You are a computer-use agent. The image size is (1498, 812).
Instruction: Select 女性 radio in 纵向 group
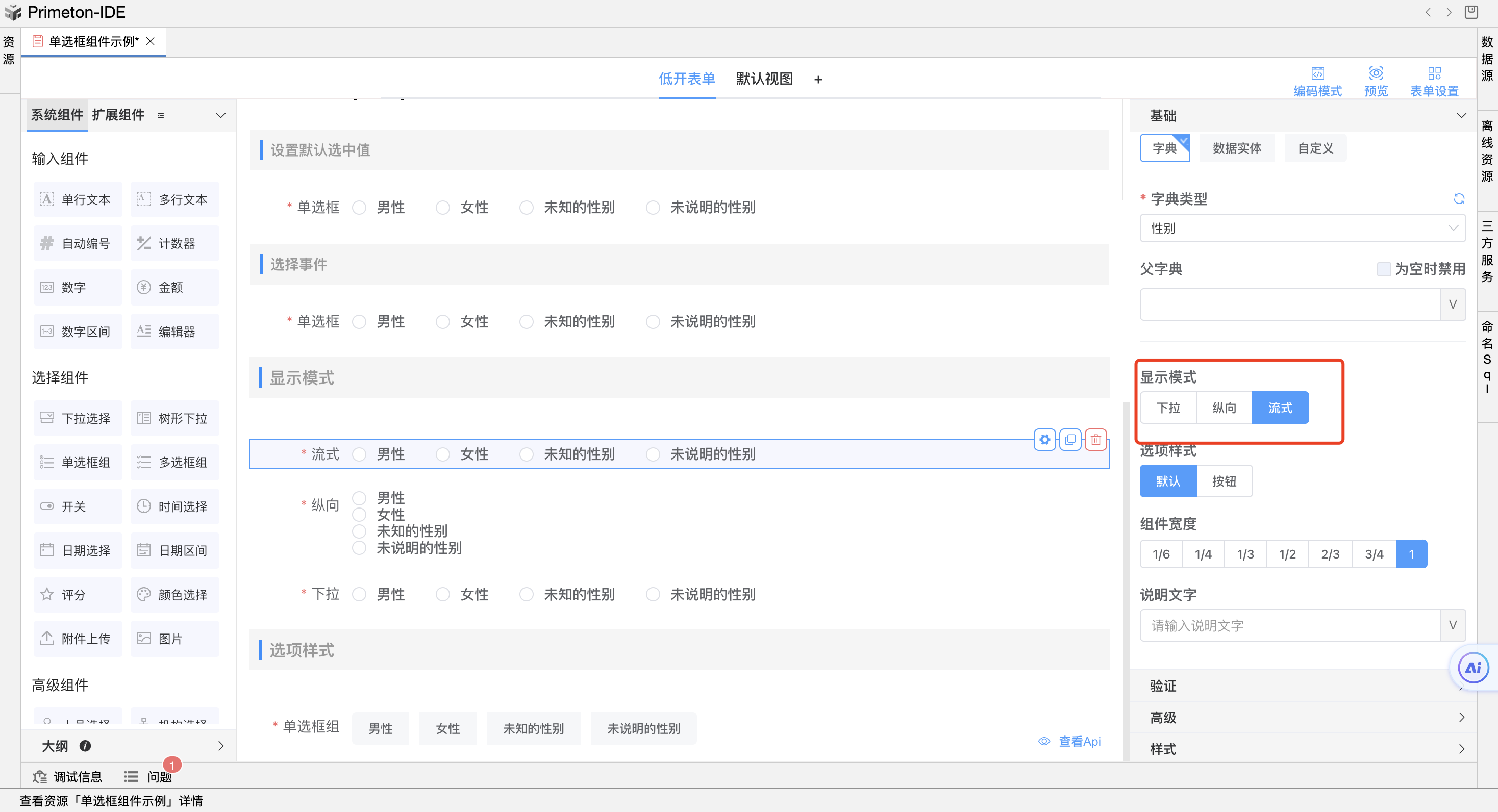pos(359,515)
